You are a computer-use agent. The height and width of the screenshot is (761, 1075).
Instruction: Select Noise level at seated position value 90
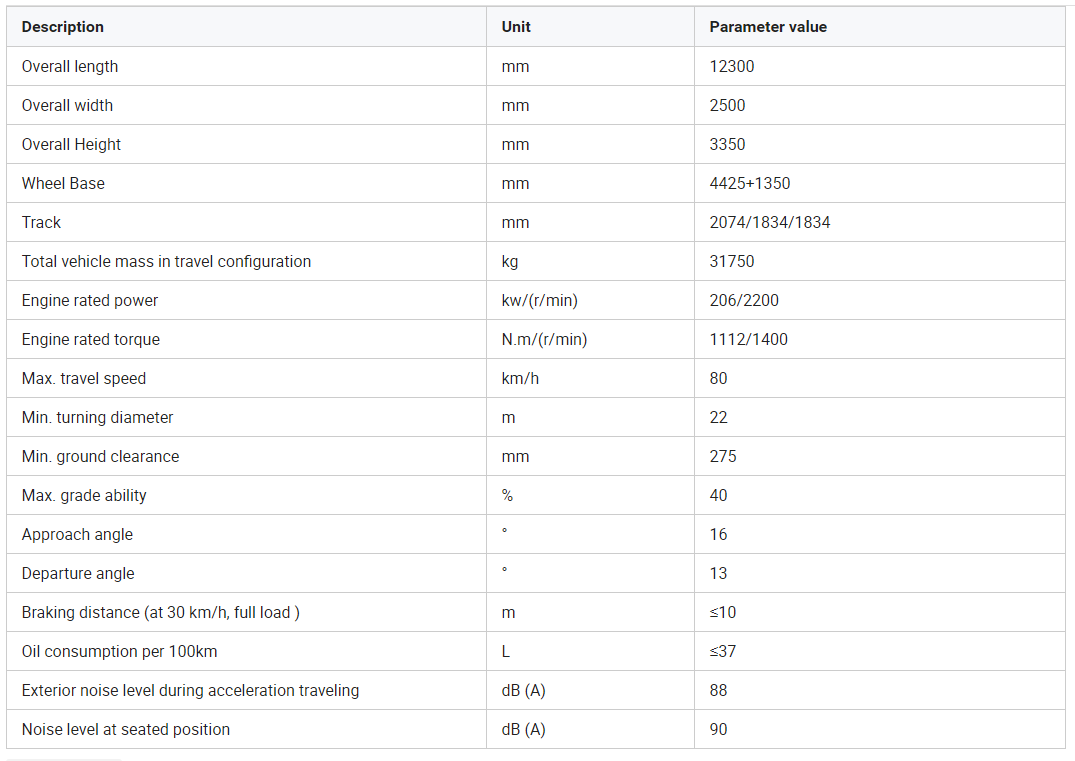point(718,729)
